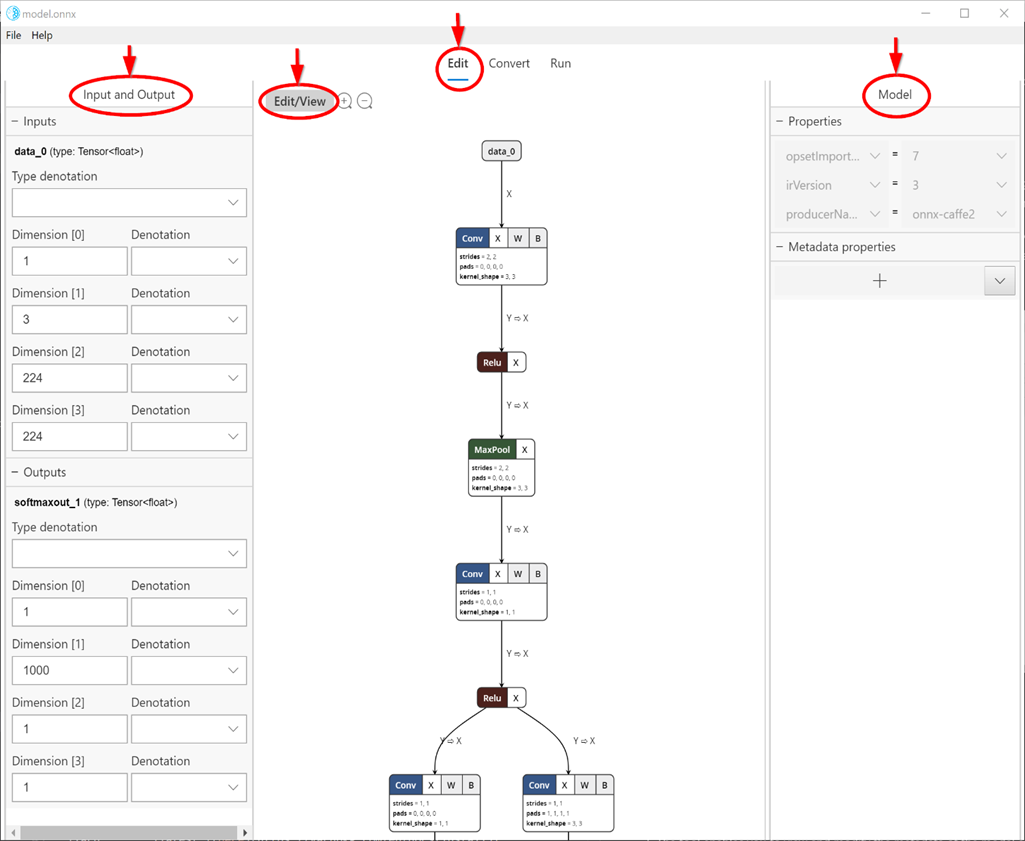Select the data_0 input node in the graph
Screen dimensions: 1025x841
(x=501, y=150)
